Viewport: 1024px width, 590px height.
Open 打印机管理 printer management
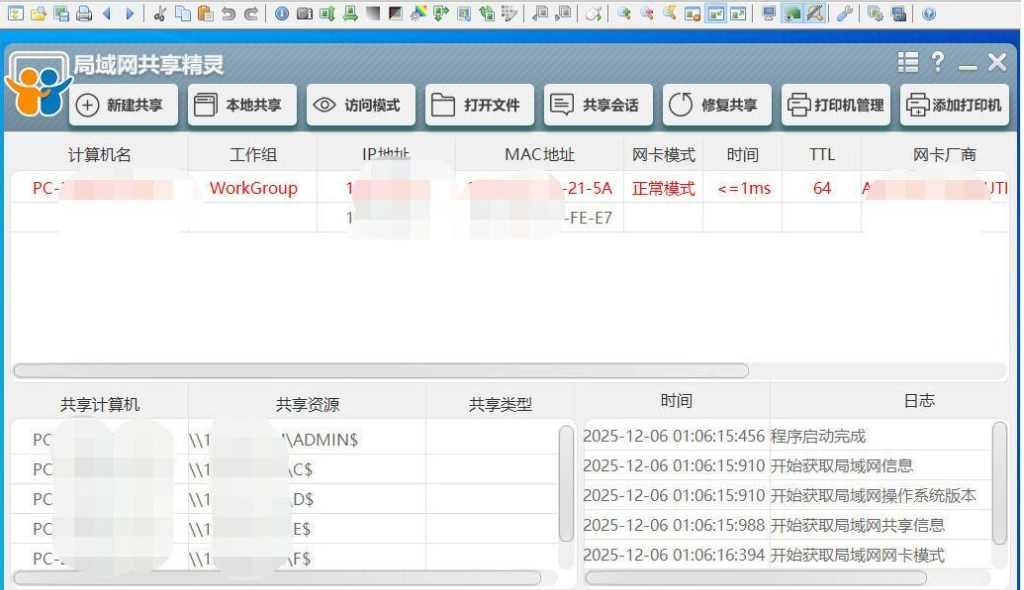coord(835,105)
